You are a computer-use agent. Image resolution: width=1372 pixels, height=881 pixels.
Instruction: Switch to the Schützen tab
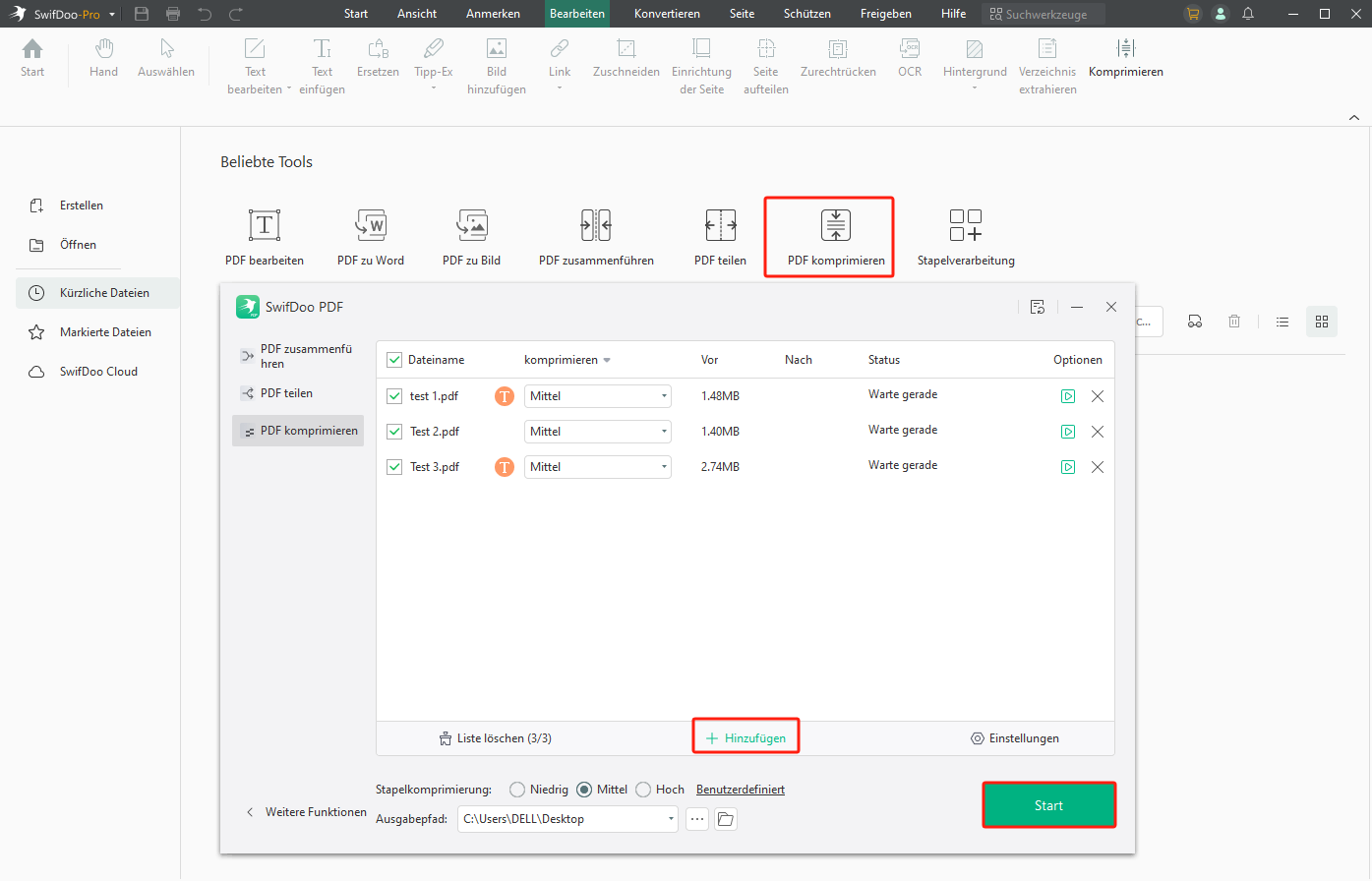(x=807, y=14)
